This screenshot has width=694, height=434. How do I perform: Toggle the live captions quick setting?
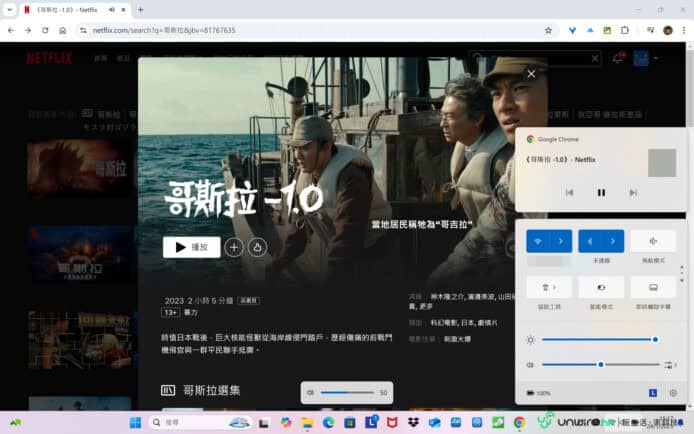[653, 288]
